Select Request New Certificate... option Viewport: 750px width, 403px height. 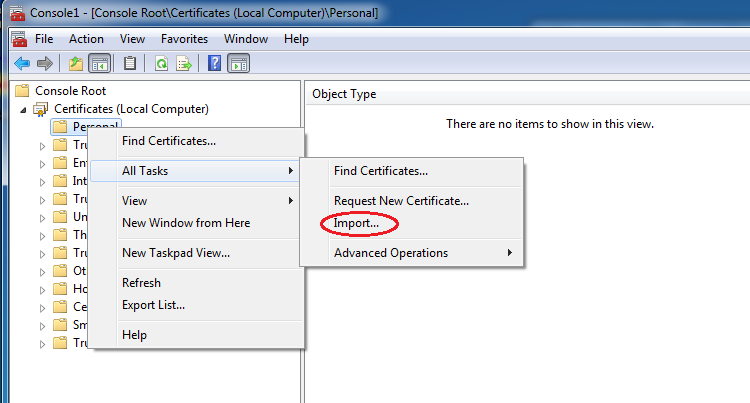click(401, 201)
